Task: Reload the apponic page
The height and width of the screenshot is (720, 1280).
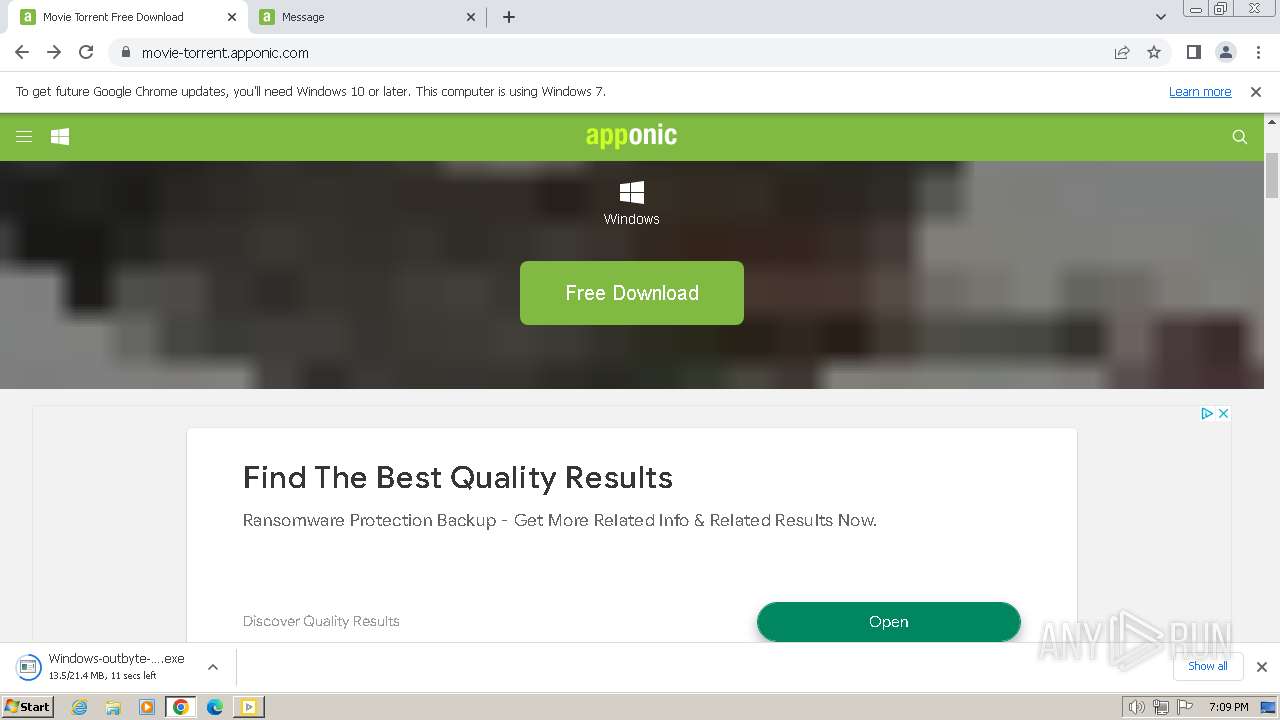Action: (86, 52)
